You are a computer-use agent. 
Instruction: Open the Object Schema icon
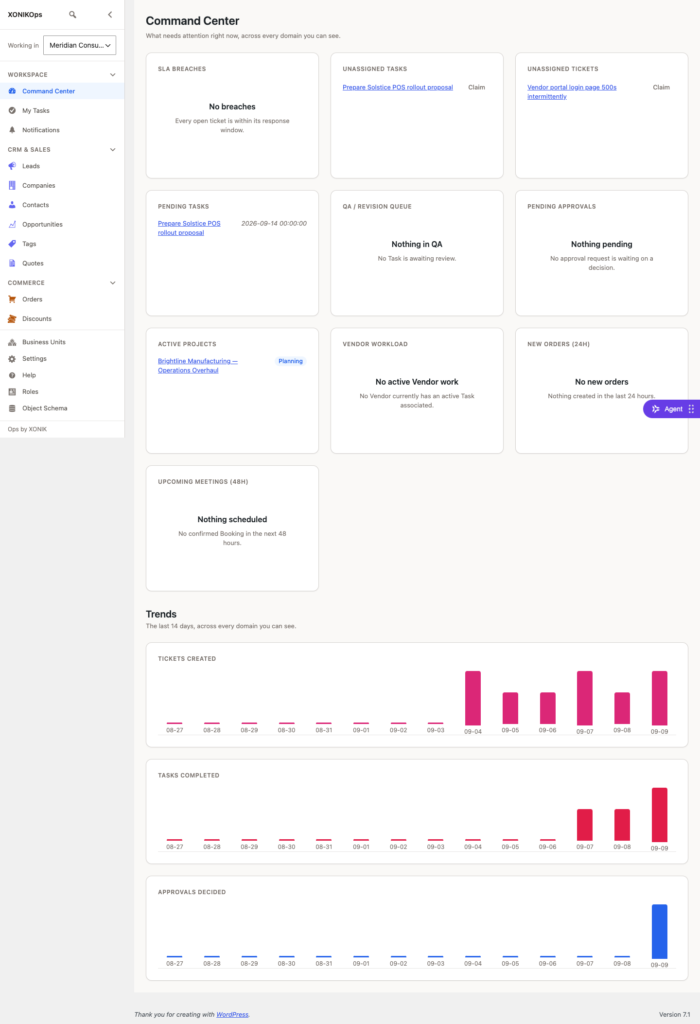[12, 408]
